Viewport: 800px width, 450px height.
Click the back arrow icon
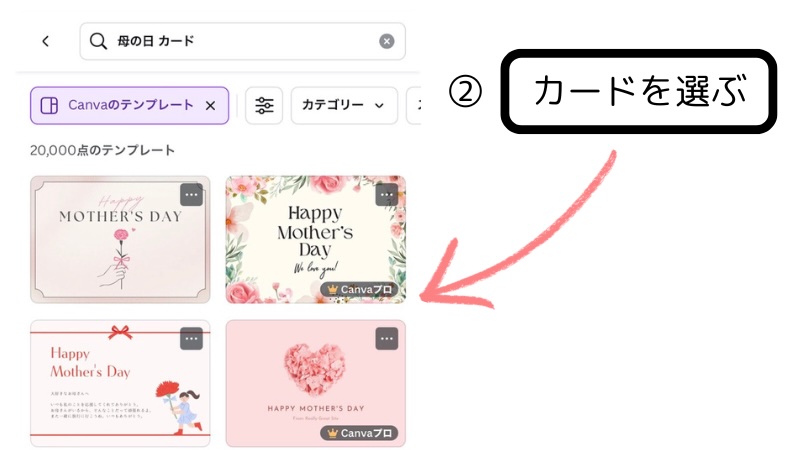(45, 41)
